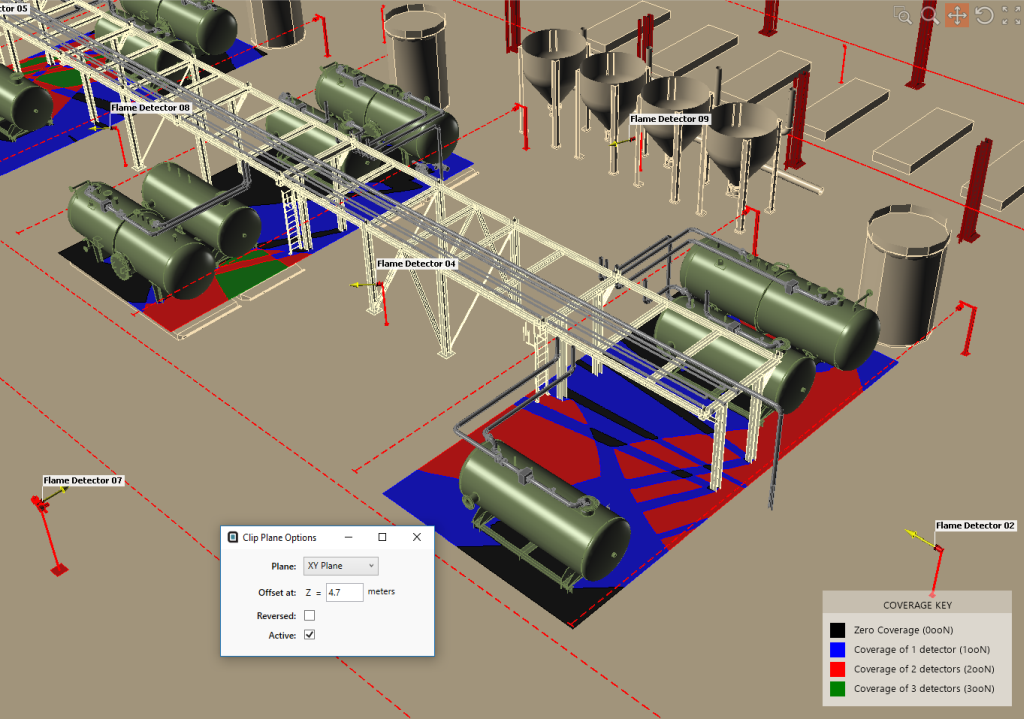The image size is (1024, 719).
Task: Select the green Coverage of 3 detectors swatch
Action: 836,688
